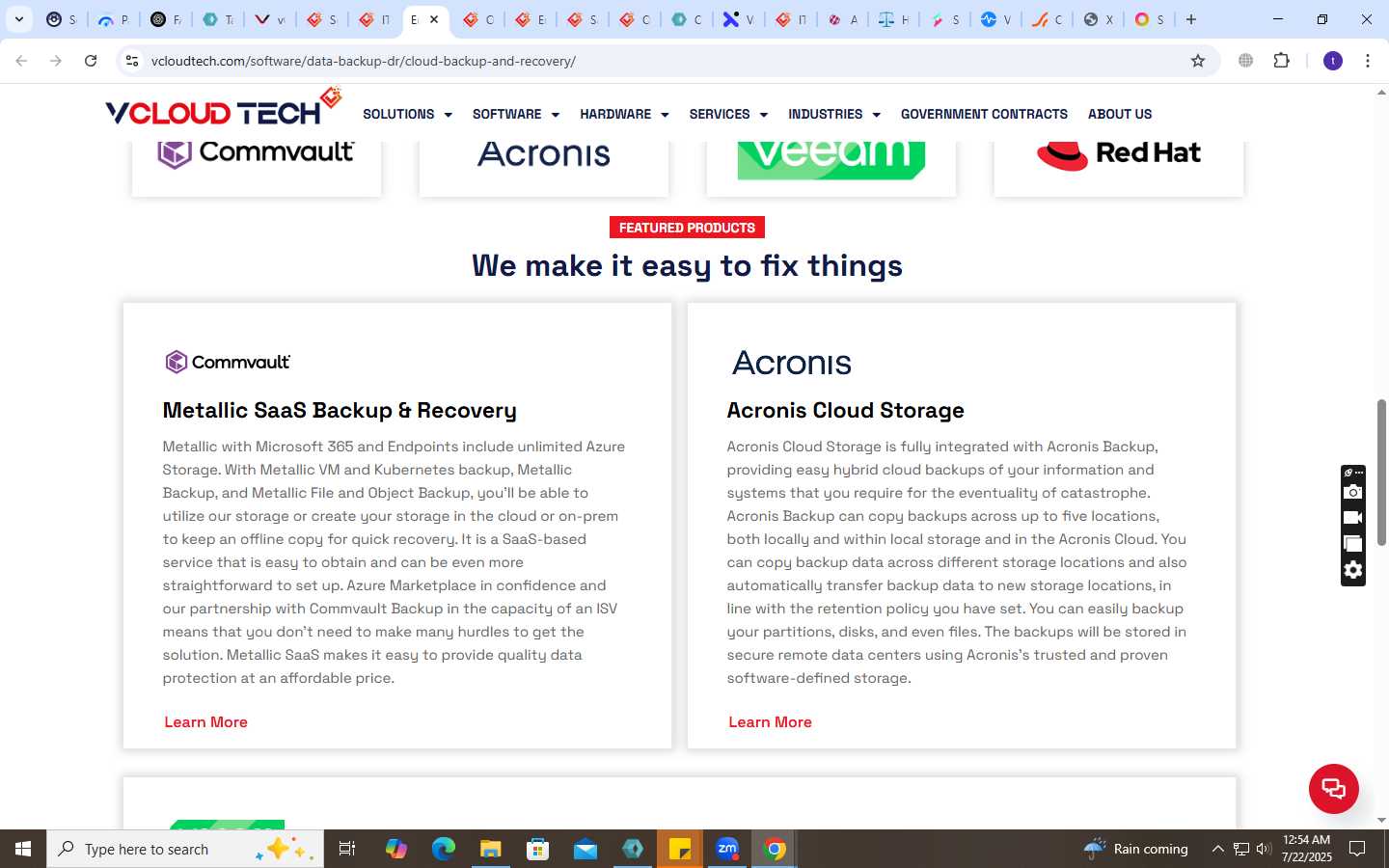Open ABOUT US page
The height and width of the screenshot is (868, 1389).
pos(1120,114)
